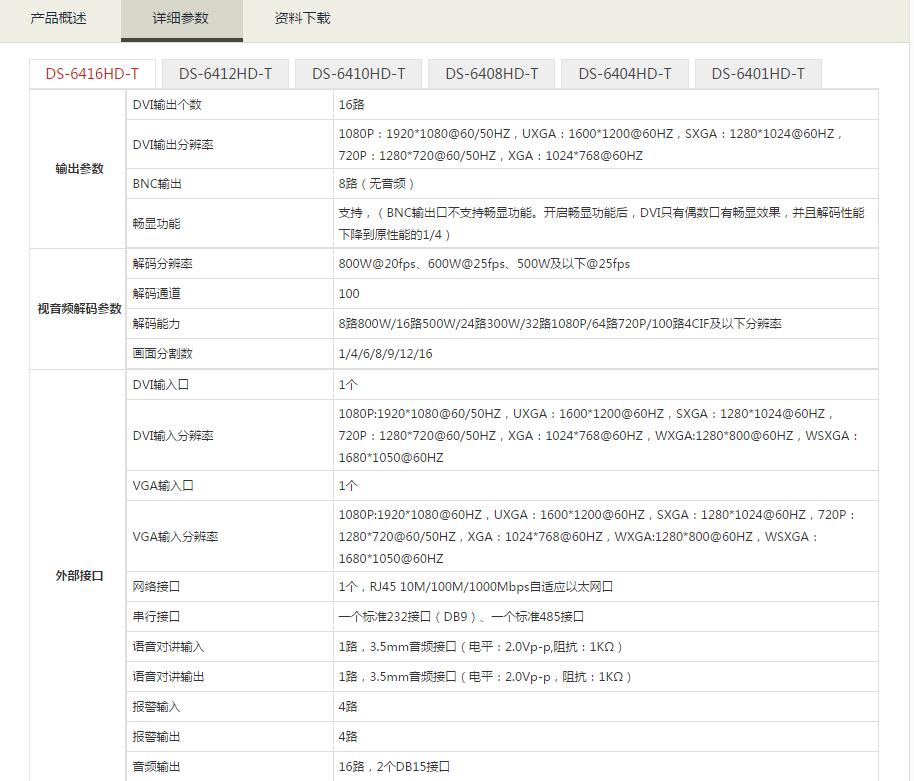
Task: Switch to the DS-6412HD-T model tab
Action: [x=225, y=74]
